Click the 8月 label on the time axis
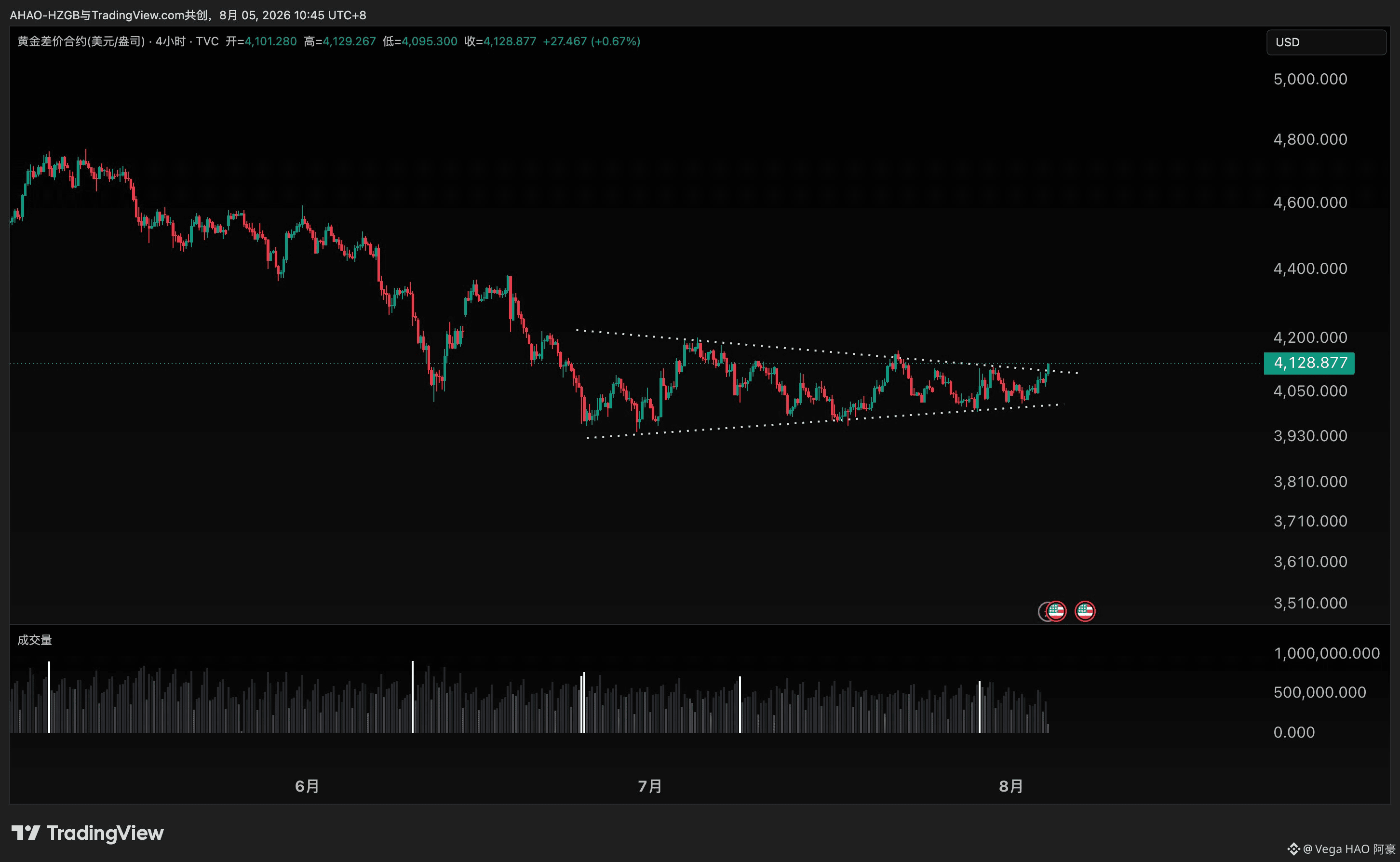Image resolution: width=1400 pixels, height=862 pixels. click(x=1011, y=786)
